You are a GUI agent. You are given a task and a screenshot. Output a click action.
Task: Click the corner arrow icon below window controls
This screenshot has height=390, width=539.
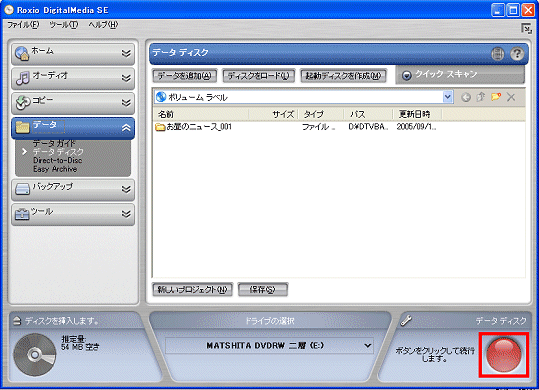[x=526, y=29]
